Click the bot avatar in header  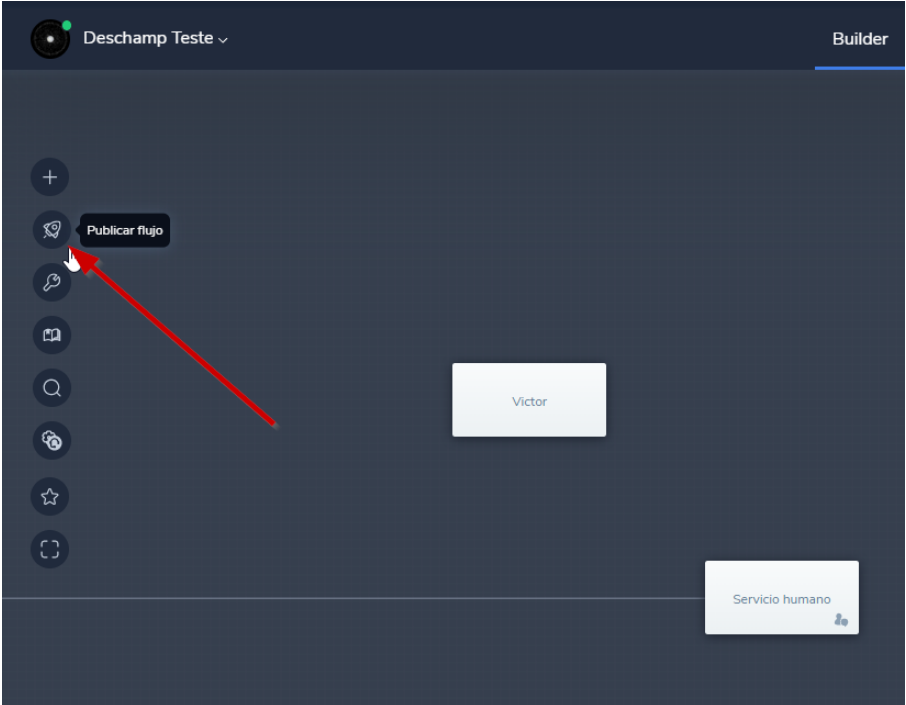[50, 40]
